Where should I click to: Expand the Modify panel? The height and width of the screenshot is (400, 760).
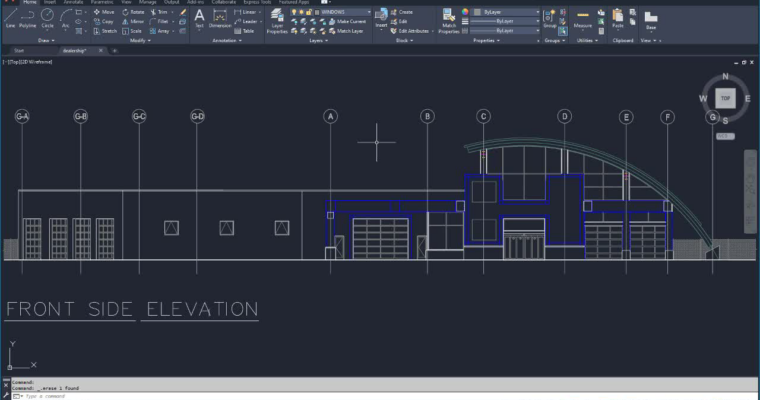pos(140,41)
